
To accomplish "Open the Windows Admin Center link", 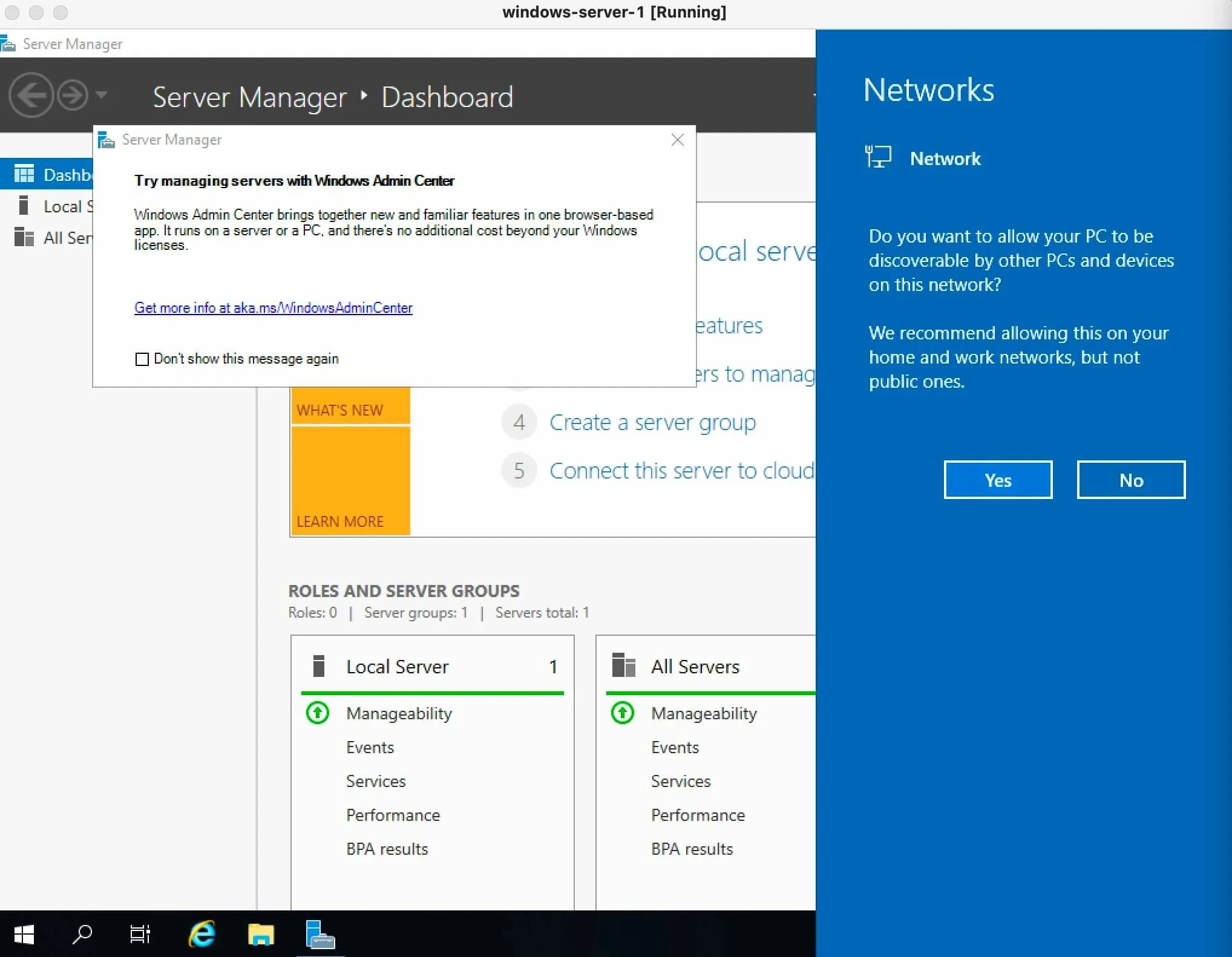I will 273,308.
